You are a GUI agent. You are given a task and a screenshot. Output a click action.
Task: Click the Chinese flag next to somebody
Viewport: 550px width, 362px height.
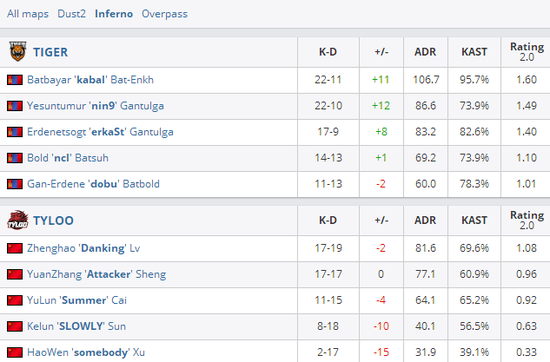[15, 352]
